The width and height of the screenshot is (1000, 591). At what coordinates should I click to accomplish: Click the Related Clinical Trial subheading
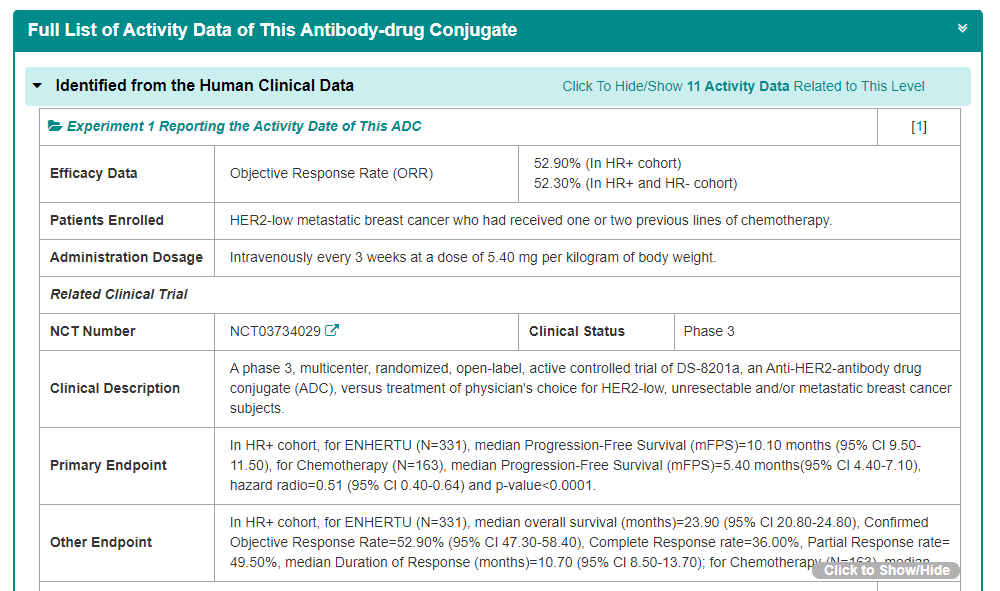pos(119,295)
